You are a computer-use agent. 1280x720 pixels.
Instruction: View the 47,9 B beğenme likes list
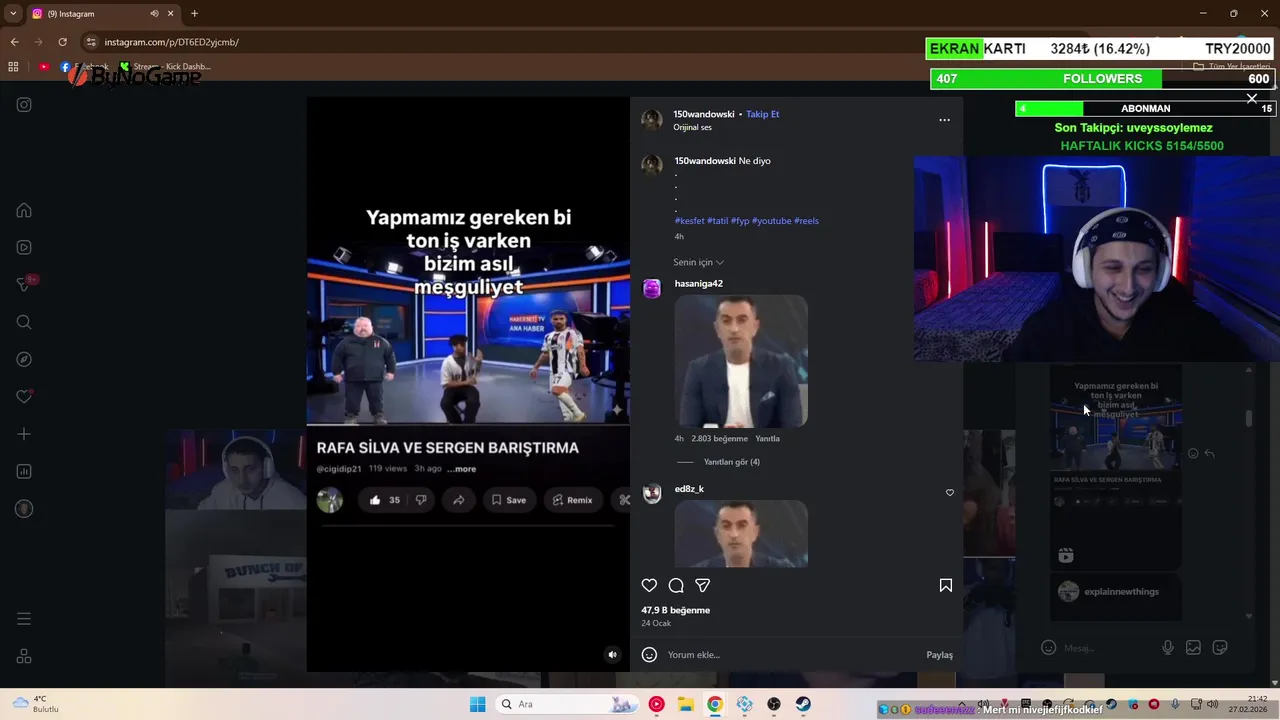click(x=676, y=610)
